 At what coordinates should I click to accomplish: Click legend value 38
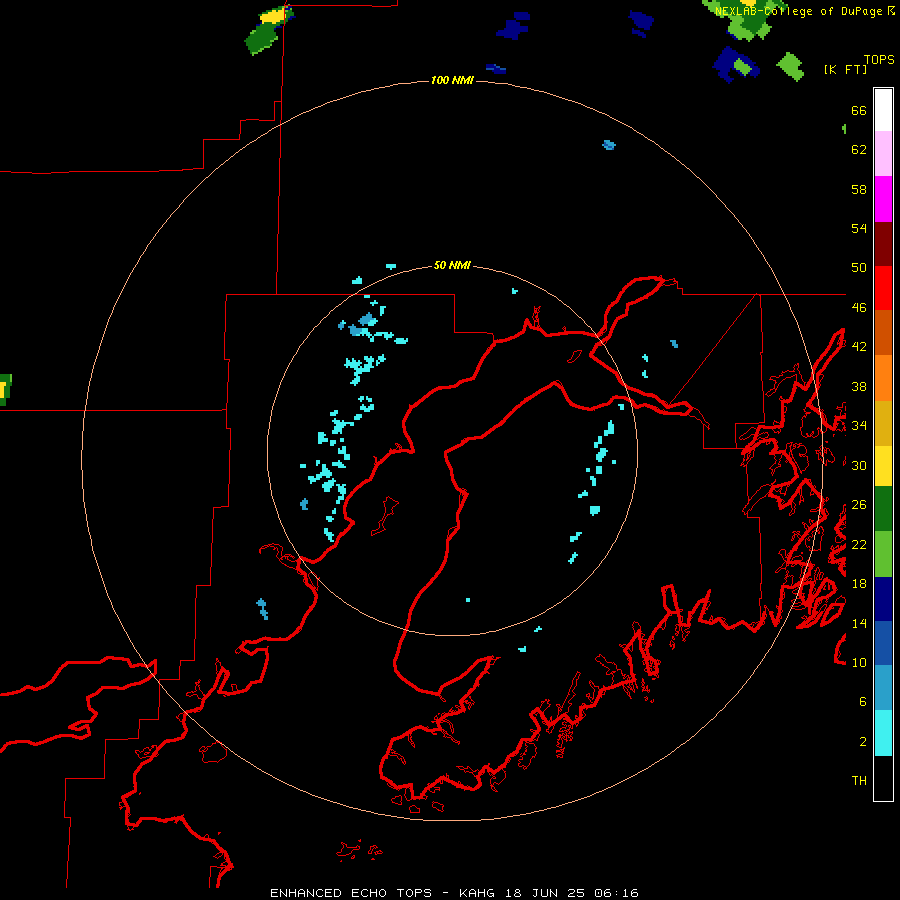tap(859, 386)
